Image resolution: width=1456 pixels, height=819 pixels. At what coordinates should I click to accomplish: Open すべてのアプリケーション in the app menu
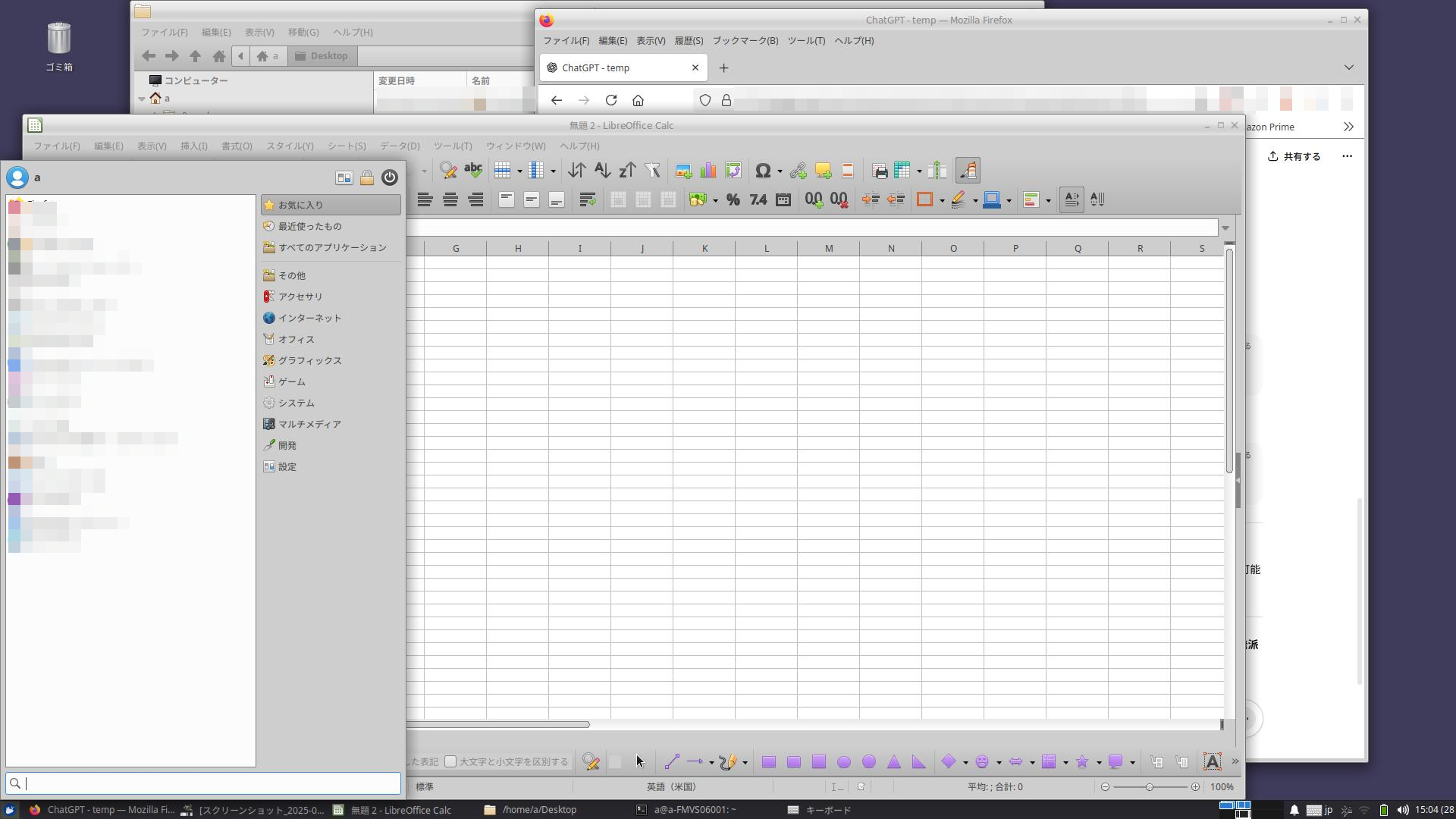click(x=330, y=247)
